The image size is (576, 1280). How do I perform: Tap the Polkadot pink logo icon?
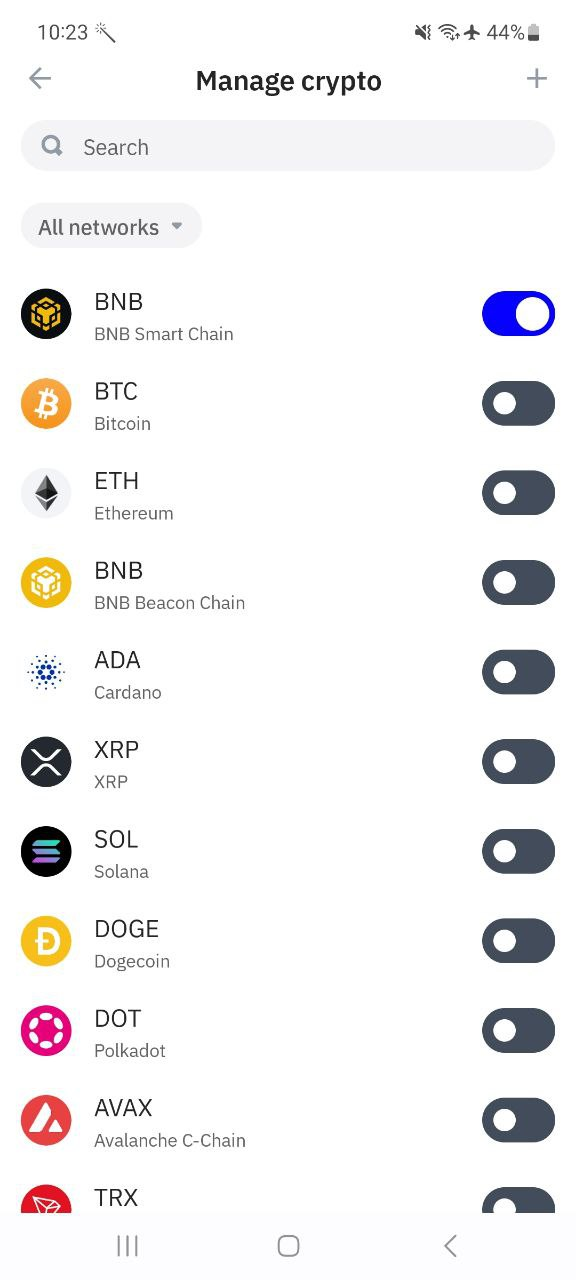tap(46, 1031)
